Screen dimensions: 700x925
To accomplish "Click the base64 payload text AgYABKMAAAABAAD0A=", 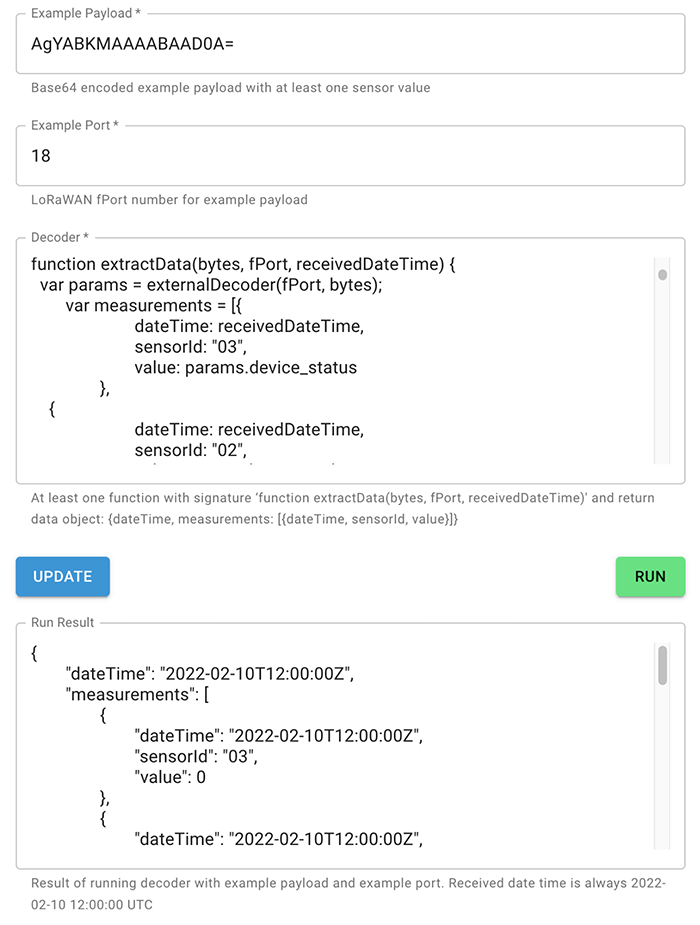I will [129, 45].
